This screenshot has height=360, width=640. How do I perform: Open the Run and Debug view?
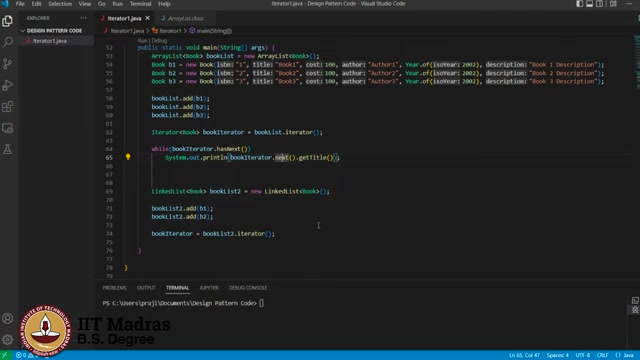[7, 85]
